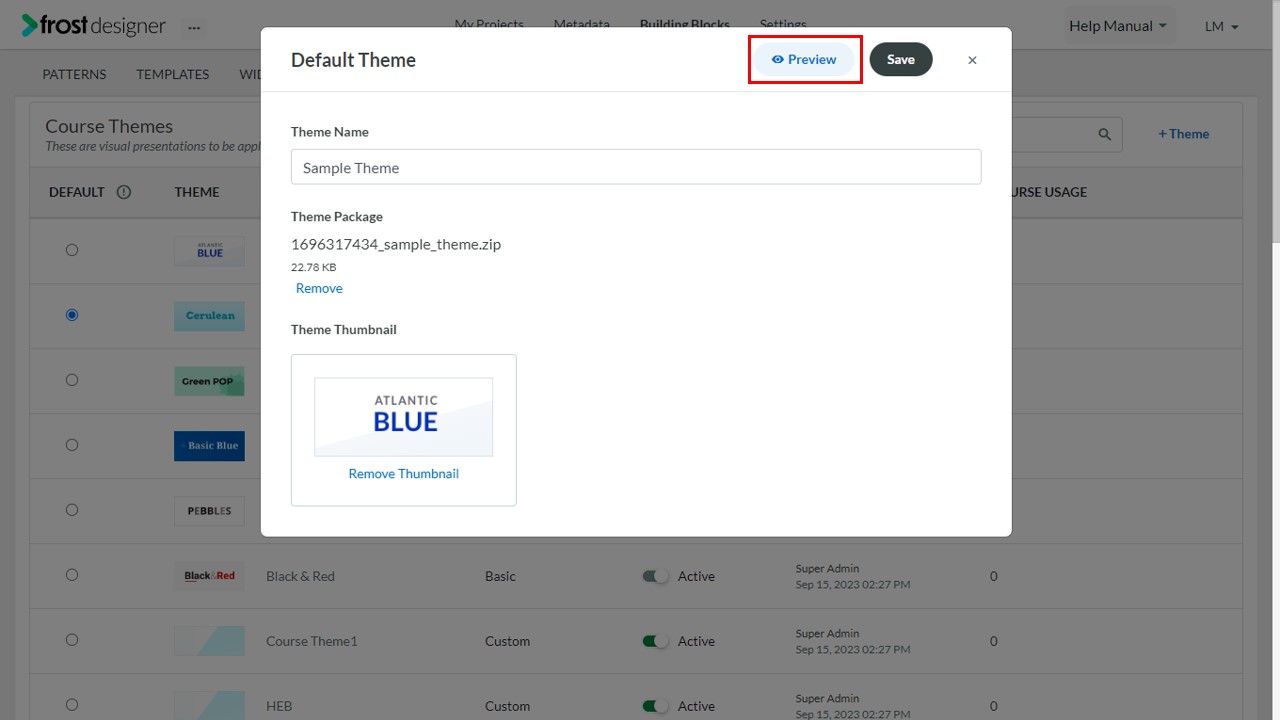This screenshot has width=1280, height=720.
Task: Click the file name 1696317434_sample_theme.zip
Action: click(396, 244)
